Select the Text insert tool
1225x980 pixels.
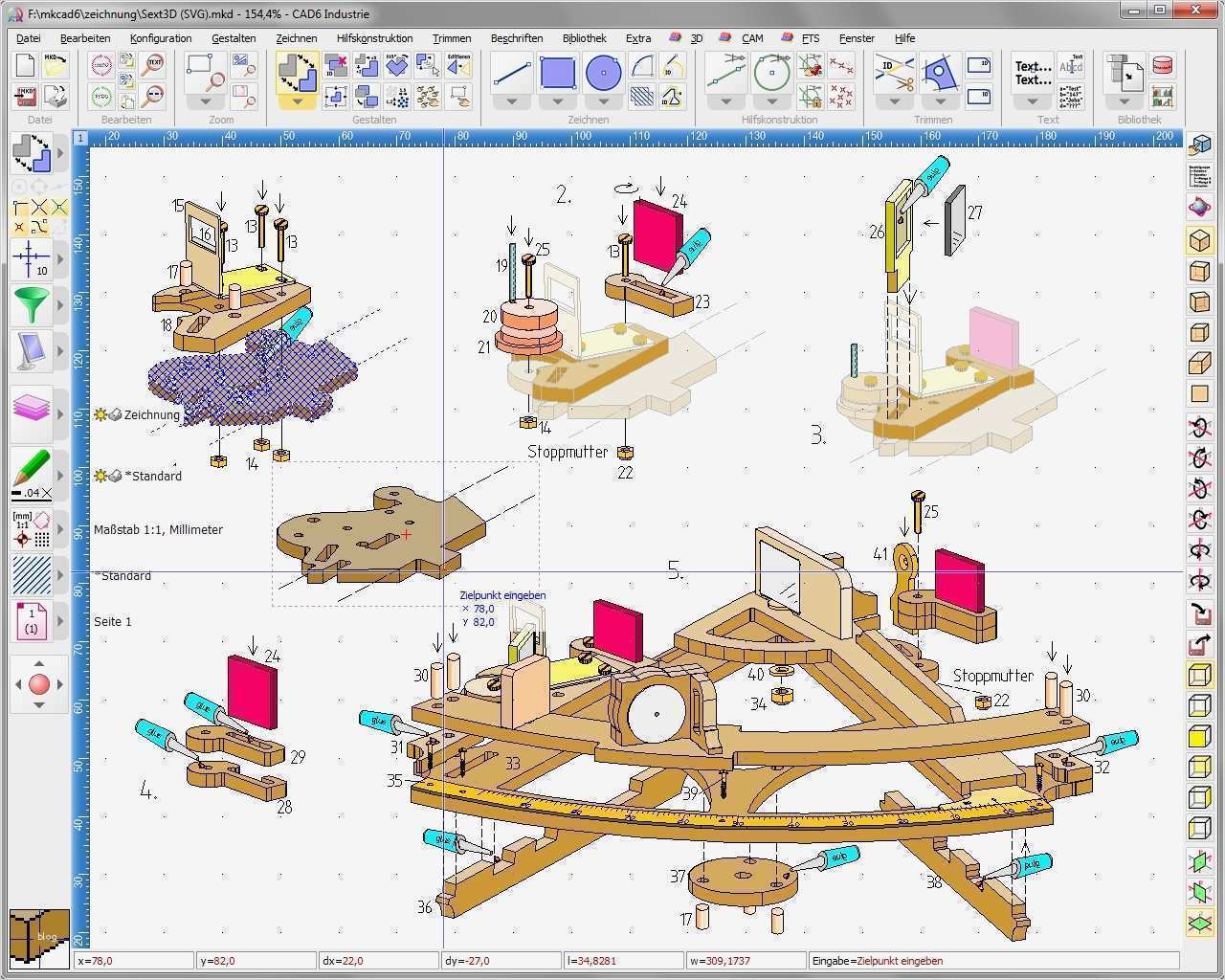(1034, 73)
